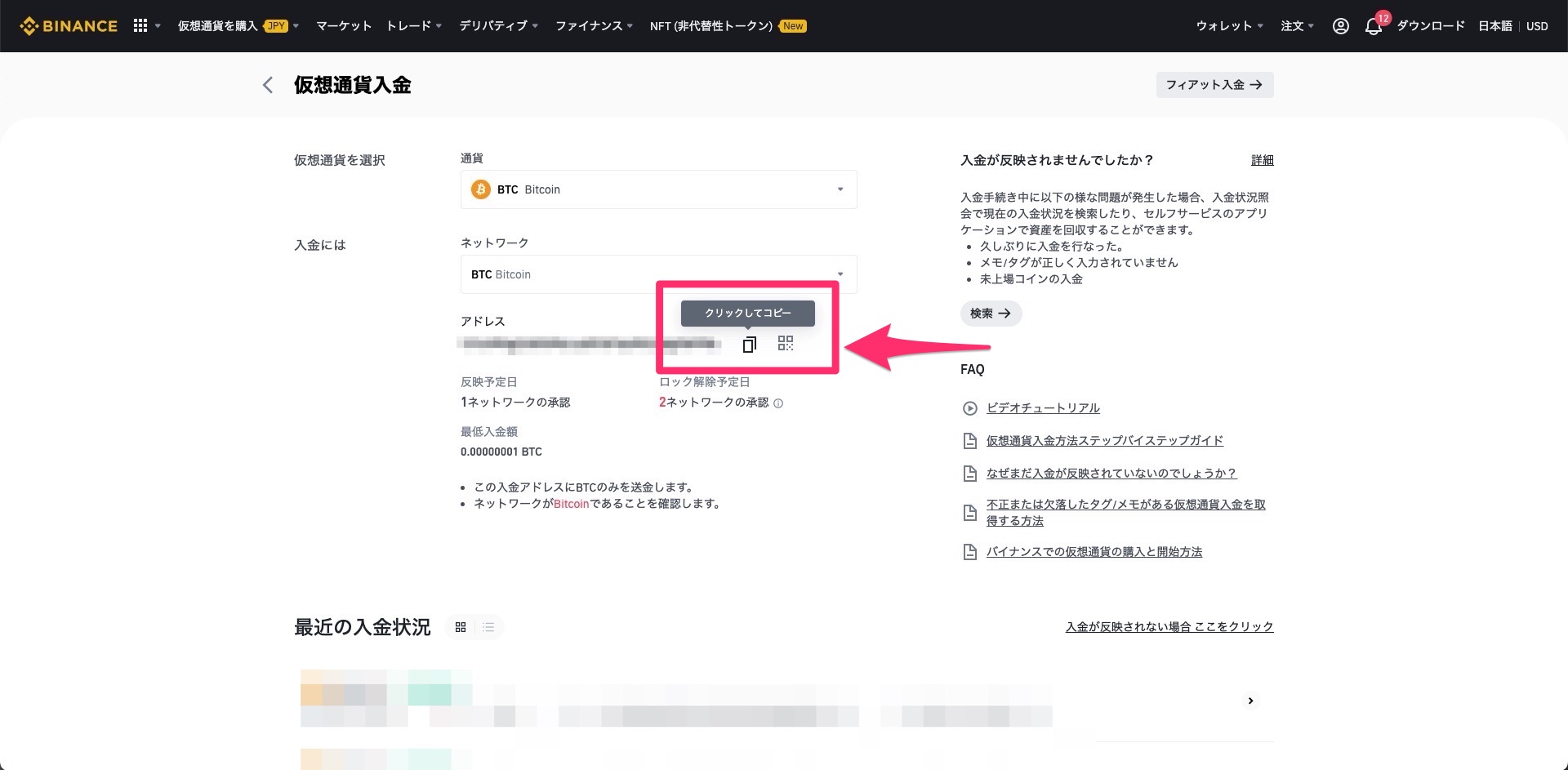Viewport: 1568px width, 770px height.
Task: Open 仮想通貨入金方法ステップバイステップガイド link
Action: pos(1104,441)
